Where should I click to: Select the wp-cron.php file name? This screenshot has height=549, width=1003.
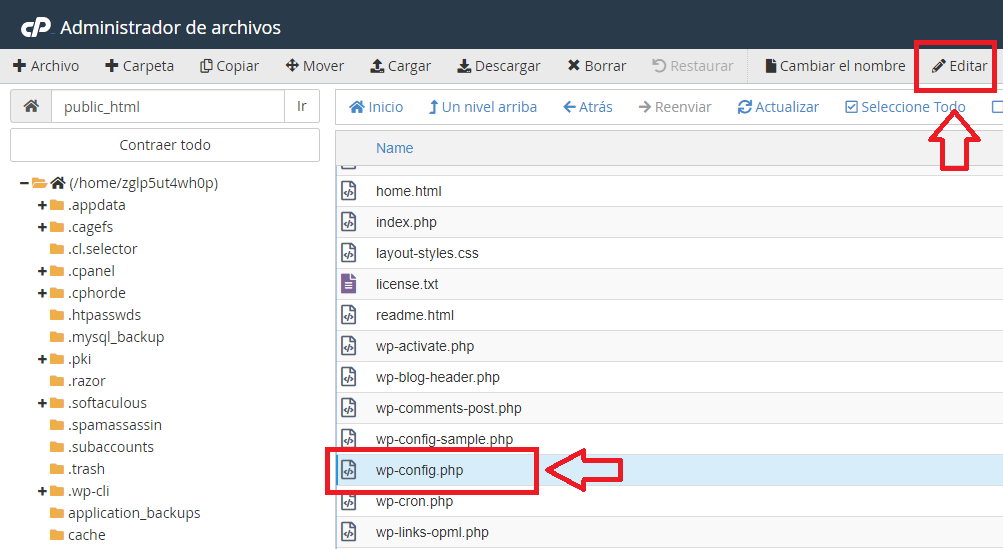click(415, 501)
